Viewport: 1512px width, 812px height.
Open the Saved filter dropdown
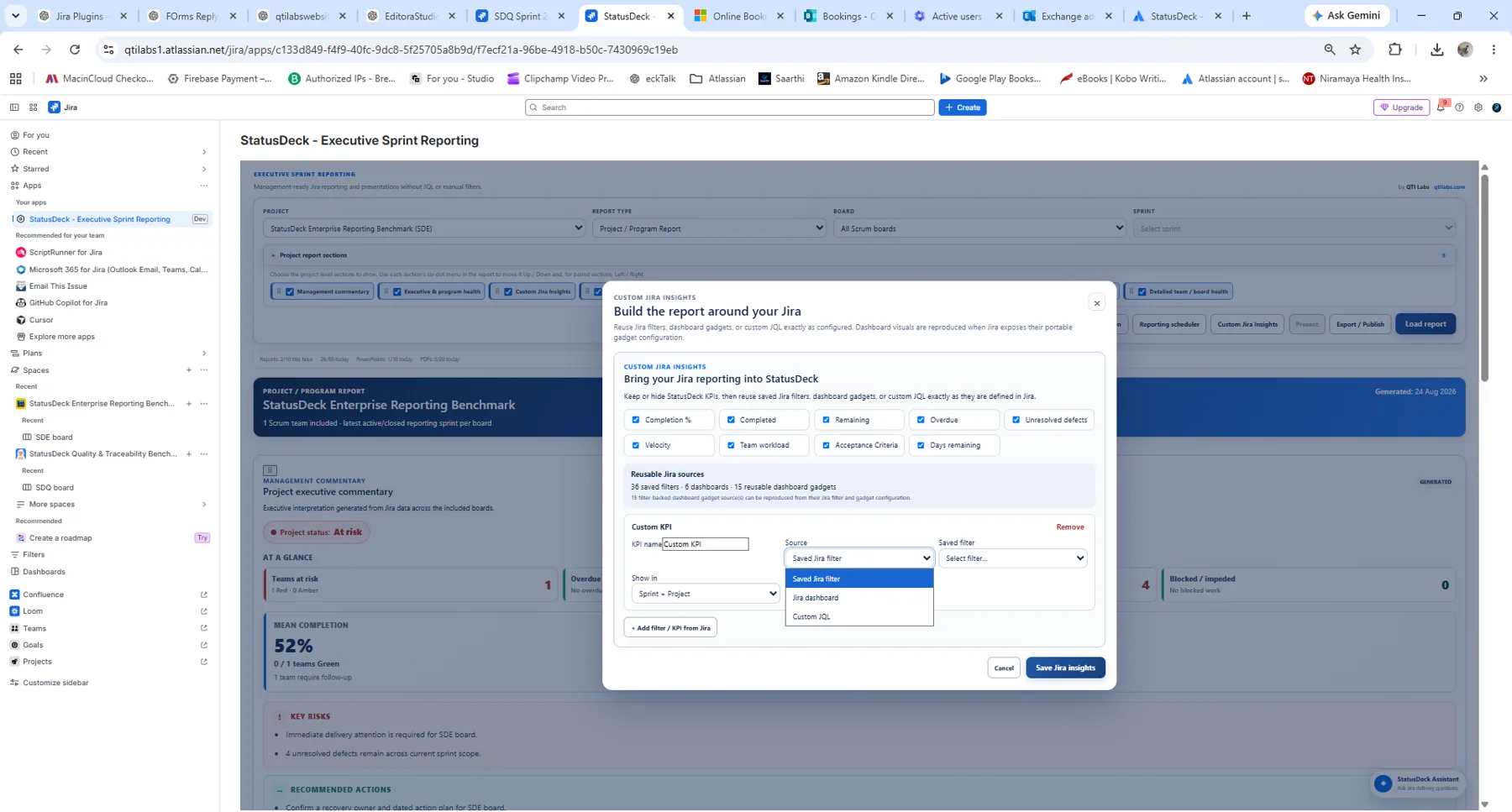[1012, 558]
